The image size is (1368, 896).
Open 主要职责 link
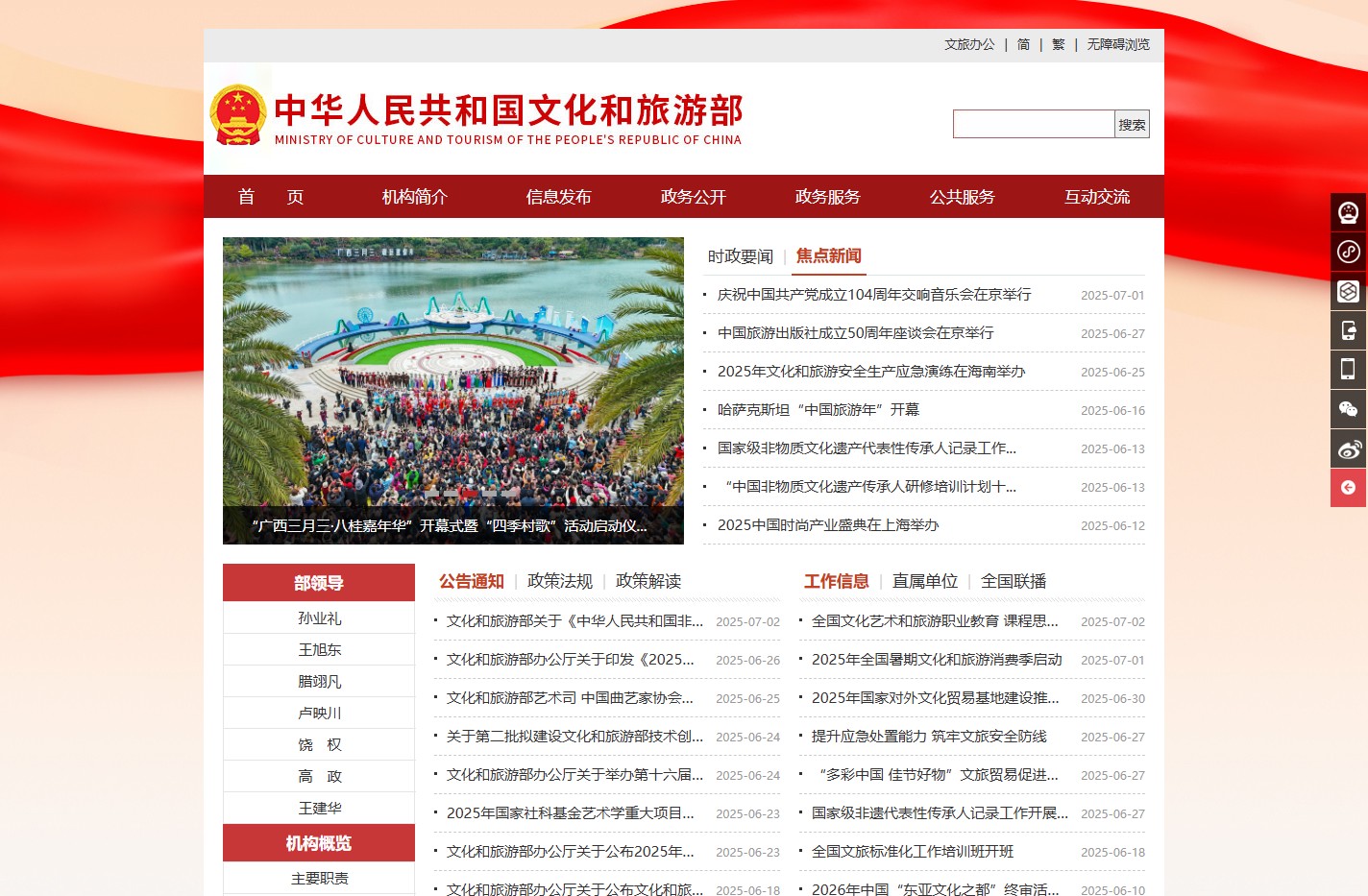click(x=319, y=879)
